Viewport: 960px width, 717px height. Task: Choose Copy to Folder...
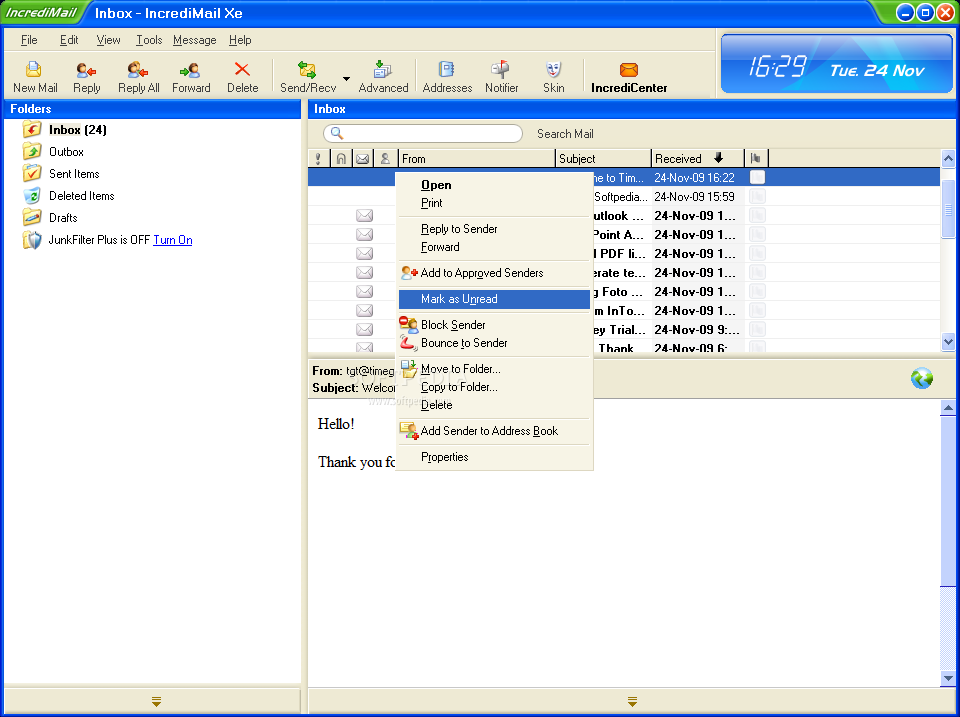(x=494, y=387)
